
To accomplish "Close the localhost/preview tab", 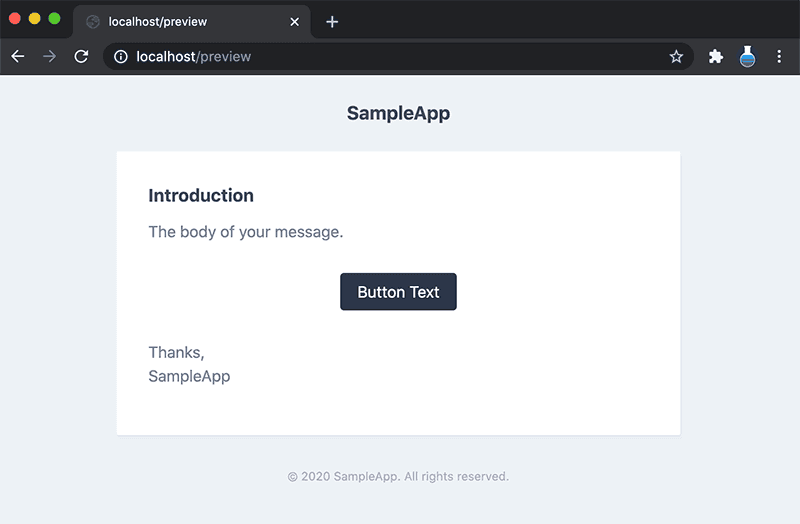I will coord(294,22).
